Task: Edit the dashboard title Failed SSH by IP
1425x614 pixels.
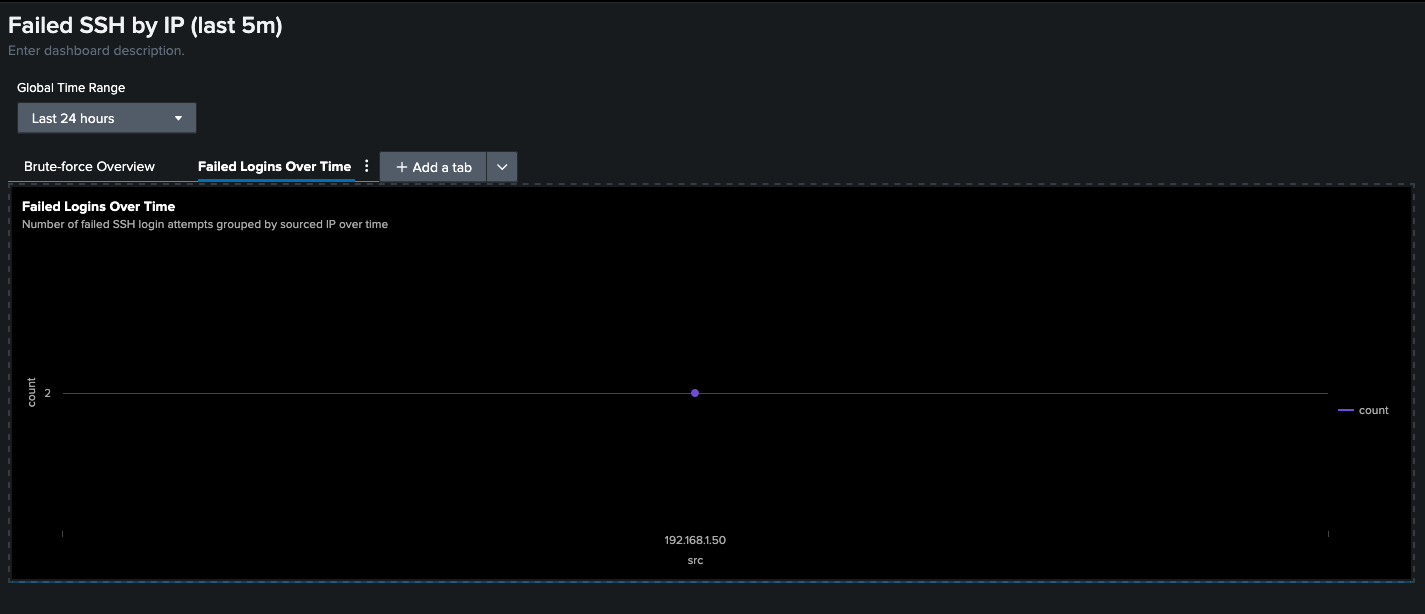Action: click(145, 26)
